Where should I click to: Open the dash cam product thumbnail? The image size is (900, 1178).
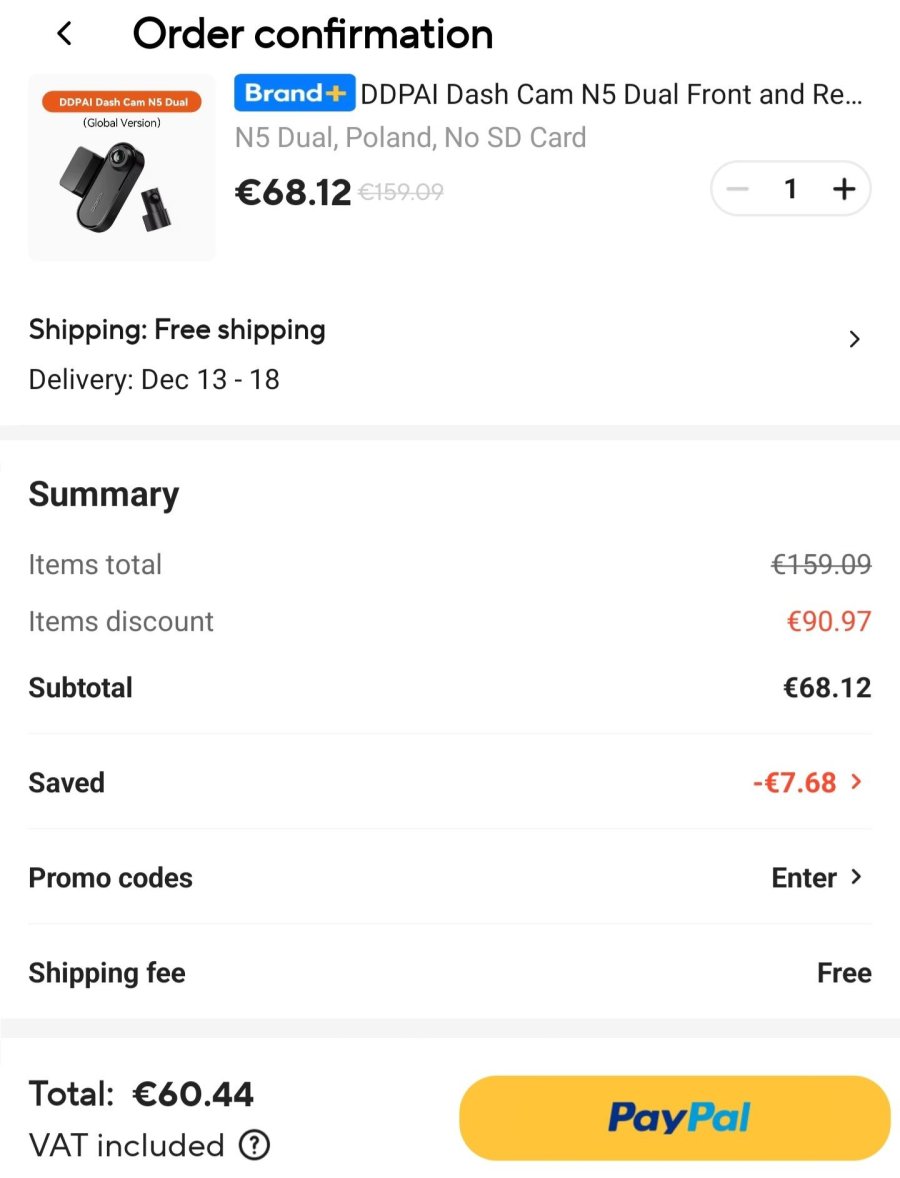[122, 168]
